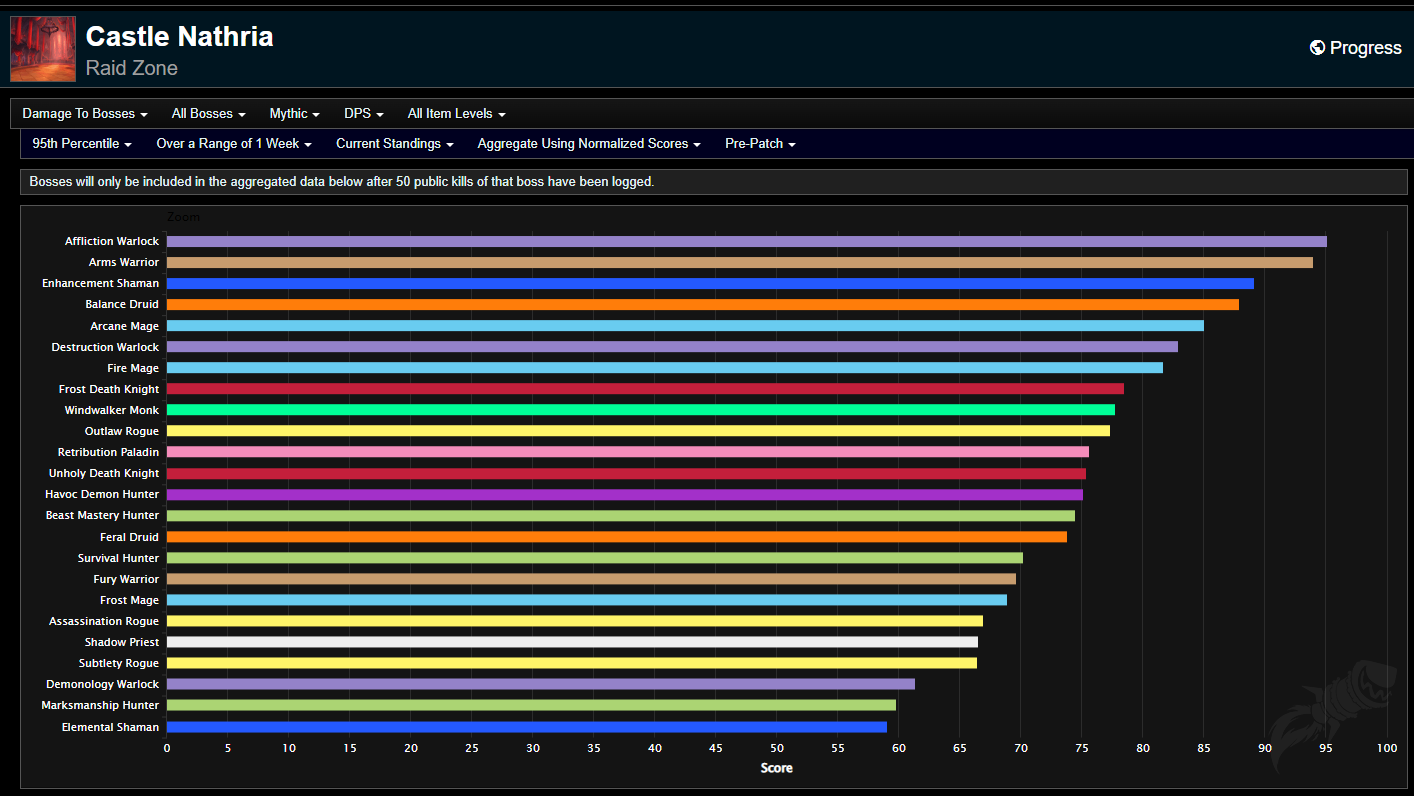Image resolution: width=1414 pixels, height=796 pixels.
Task: Click the Havoc Demon Hunter purple bar
Action: [625, 494]
